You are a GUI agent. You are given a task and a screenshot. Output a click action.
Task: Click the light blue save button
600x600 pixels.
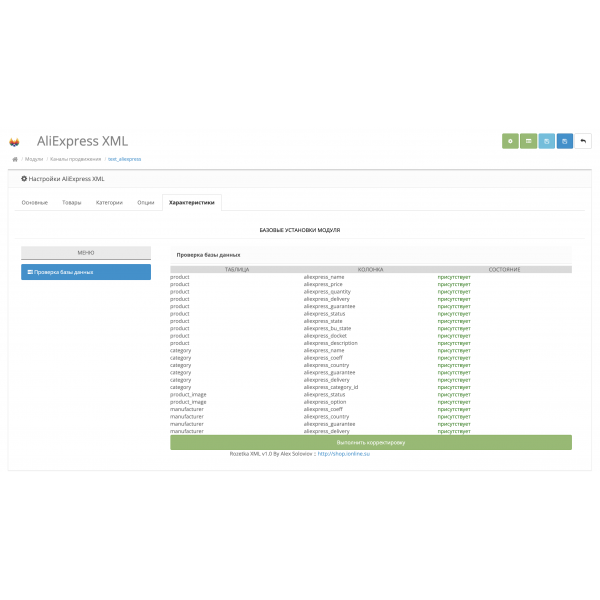[546, 141]
